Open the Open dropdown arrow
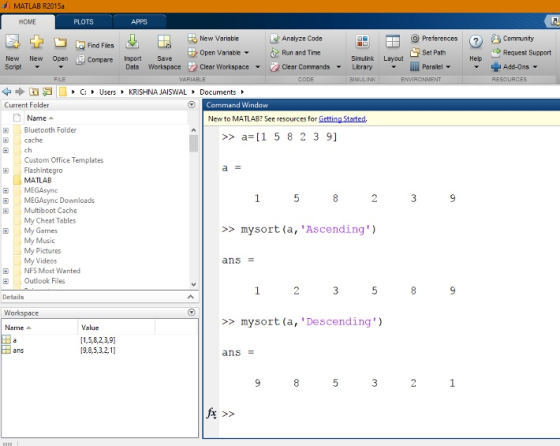Viewport: 560px width, 446px height. 60,67
